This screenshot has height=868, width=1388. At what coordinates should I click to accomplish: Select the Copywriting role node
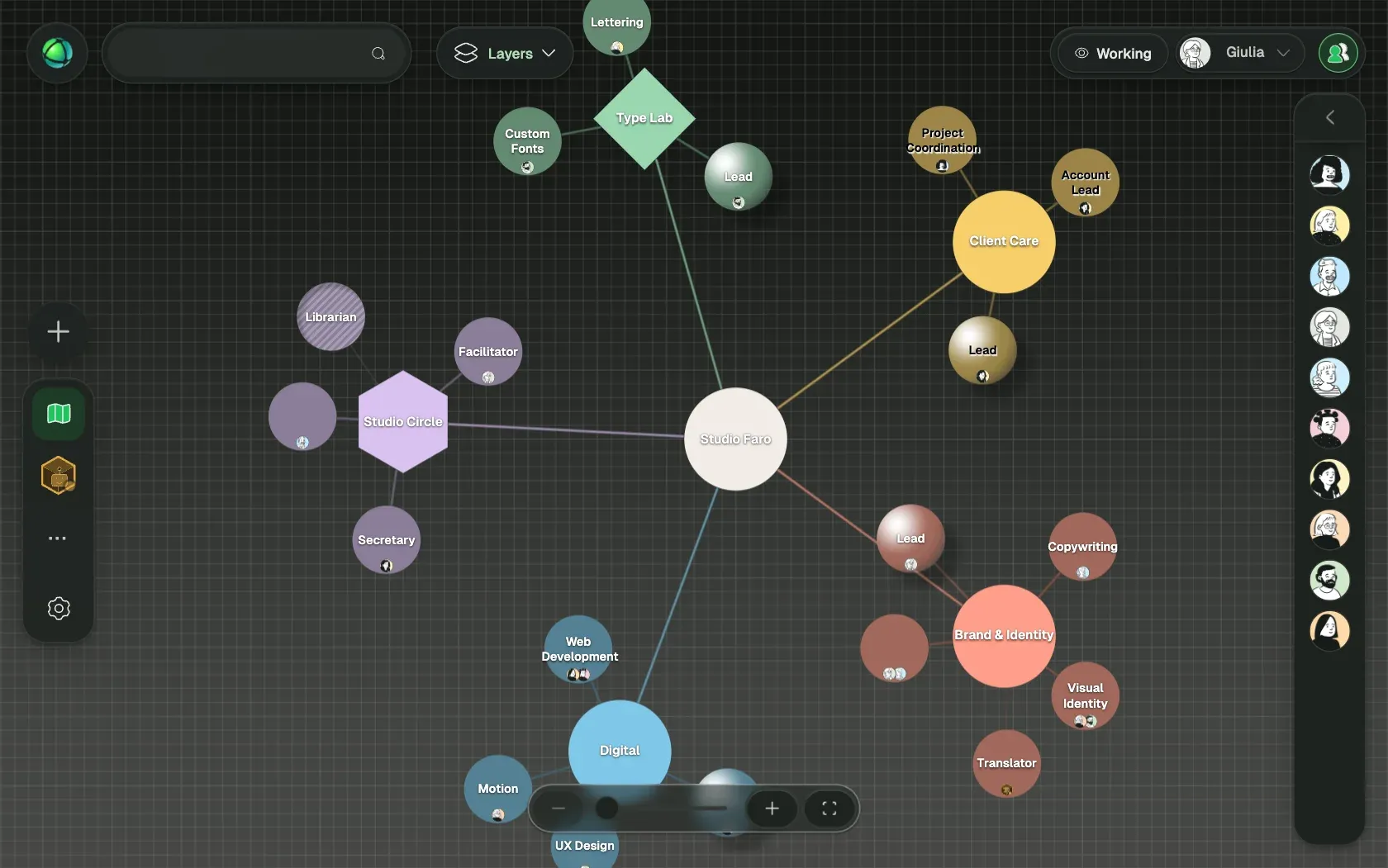(1082, 546)
